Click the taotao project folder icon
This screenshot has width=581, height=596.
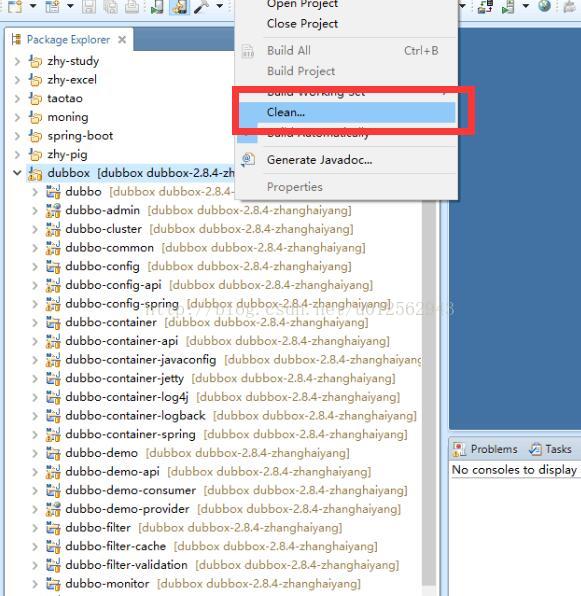coord(35,98)
